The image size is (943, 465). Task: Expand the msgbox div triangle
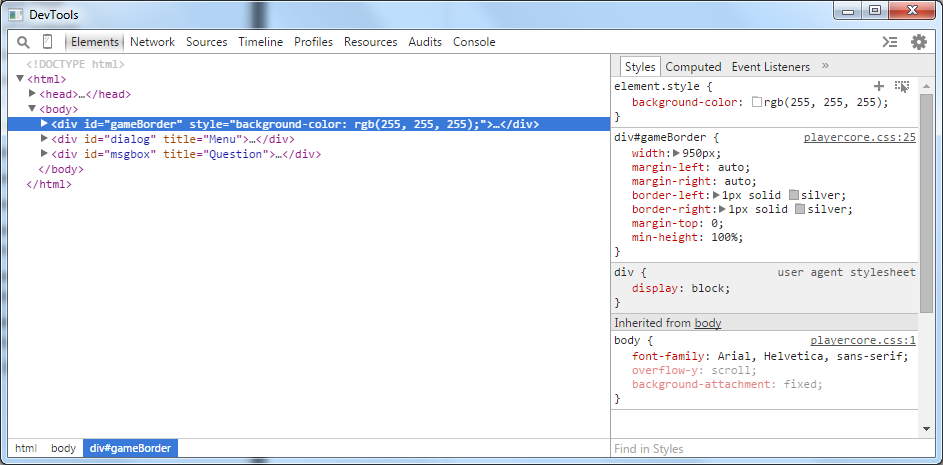[44, 154]
